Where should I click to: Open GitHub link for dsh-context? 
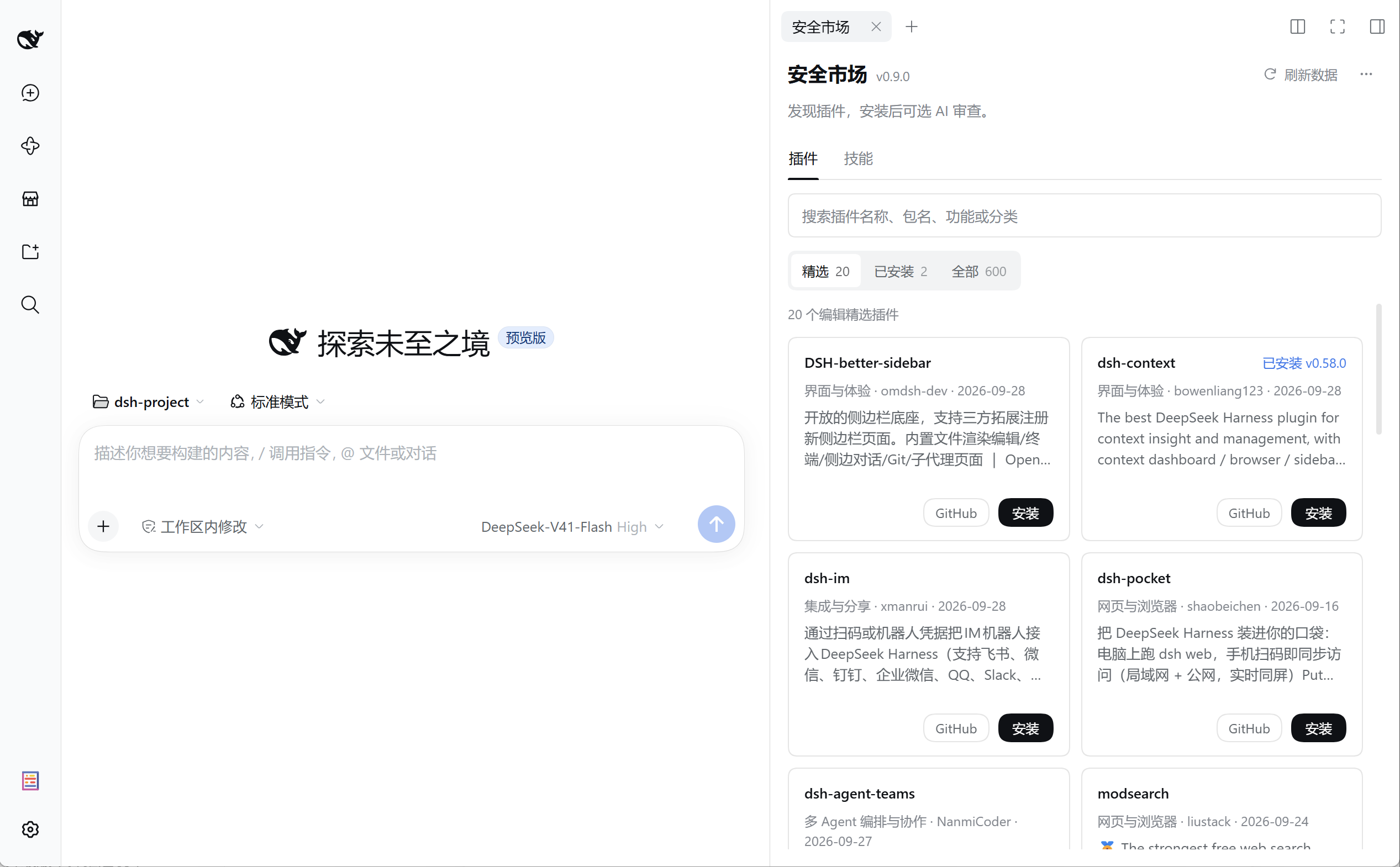[1249, 512]
